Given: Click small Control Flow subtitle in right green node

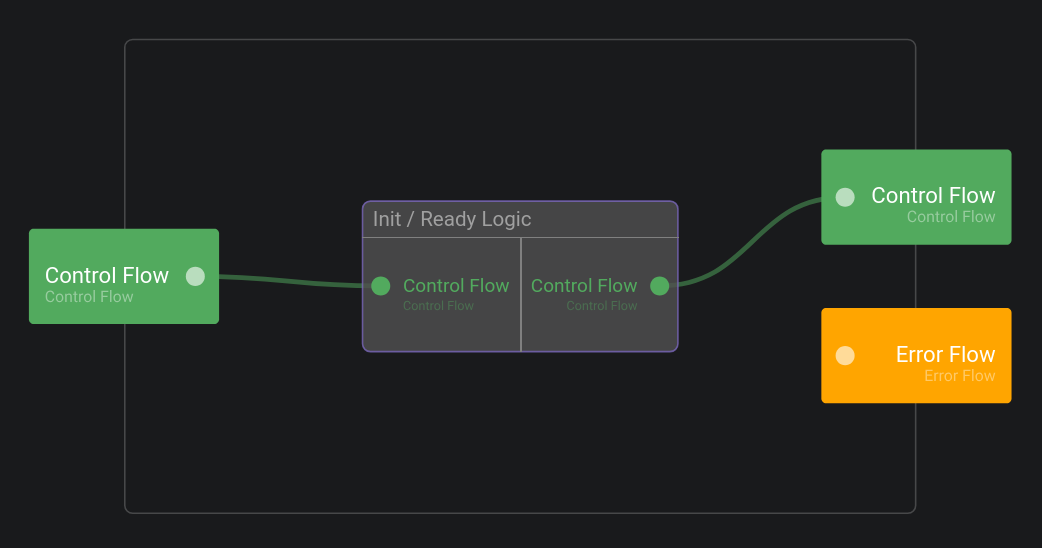Looking at the screenshot, I should [950, 217].
